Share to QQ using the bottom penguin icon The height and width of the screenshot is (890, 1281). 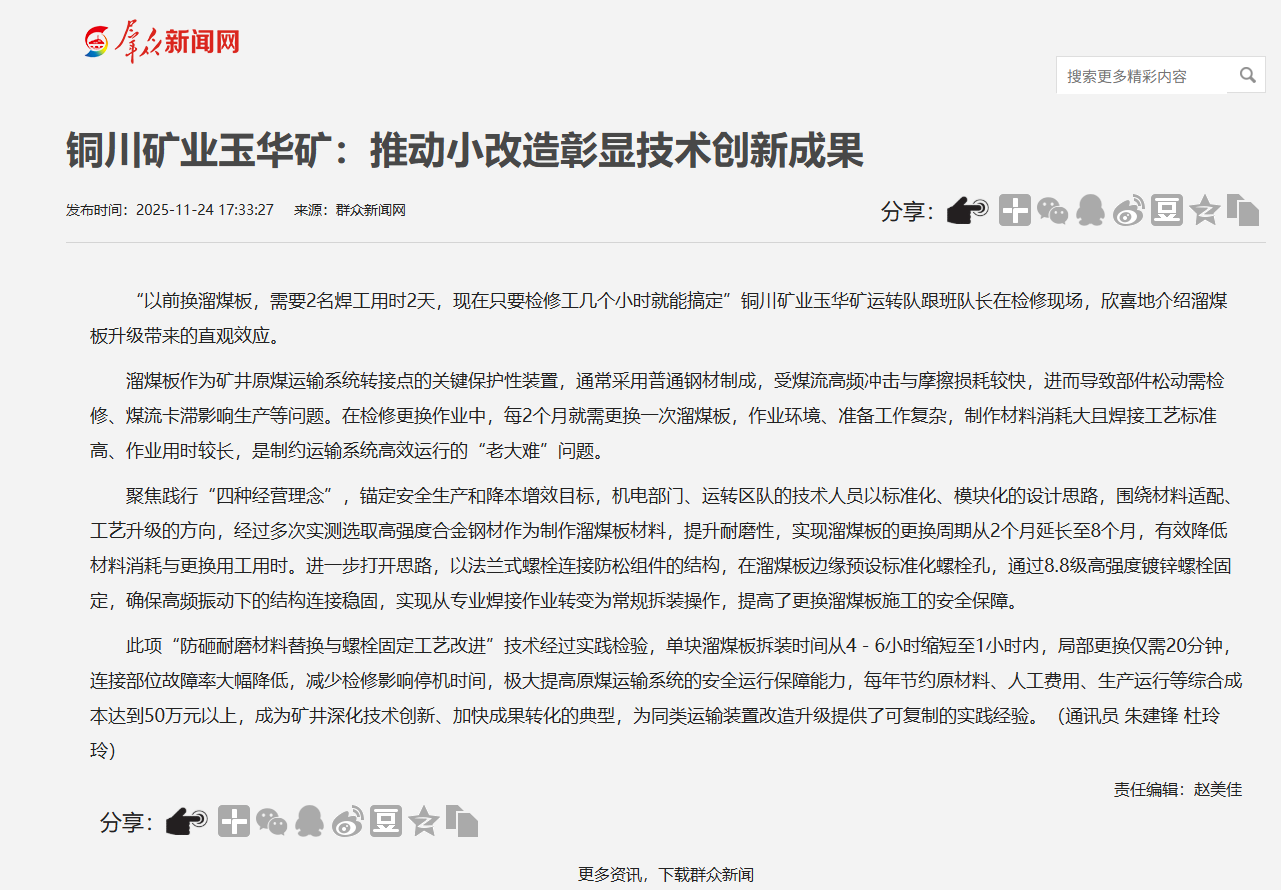pos(309,821)
